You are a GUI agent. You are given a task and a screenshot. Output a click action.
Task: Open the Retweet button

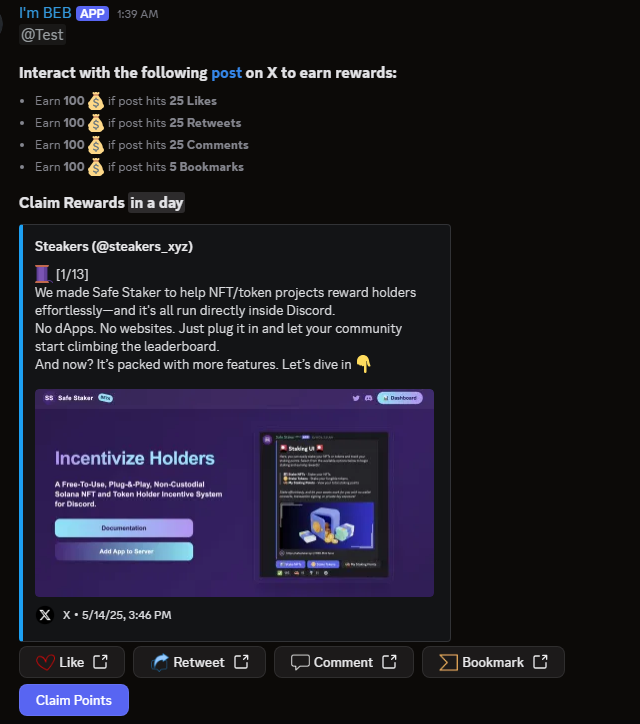pyautogui.click(x=199, y=662)
